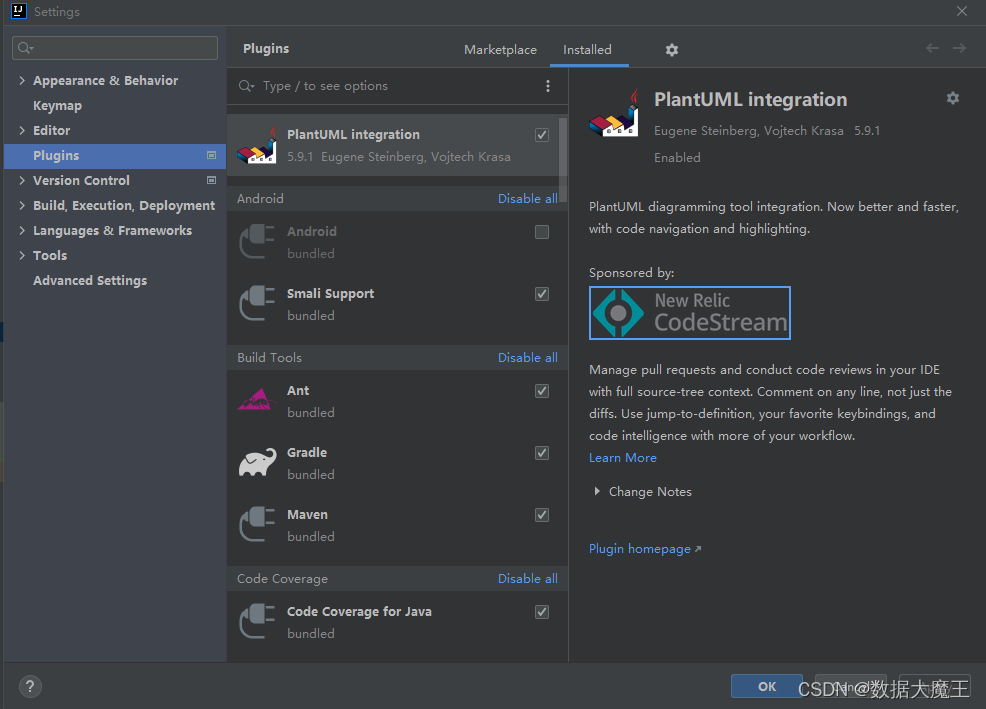
Task: Expand Appearance & Behavior settings node
Action: point(22,81)
